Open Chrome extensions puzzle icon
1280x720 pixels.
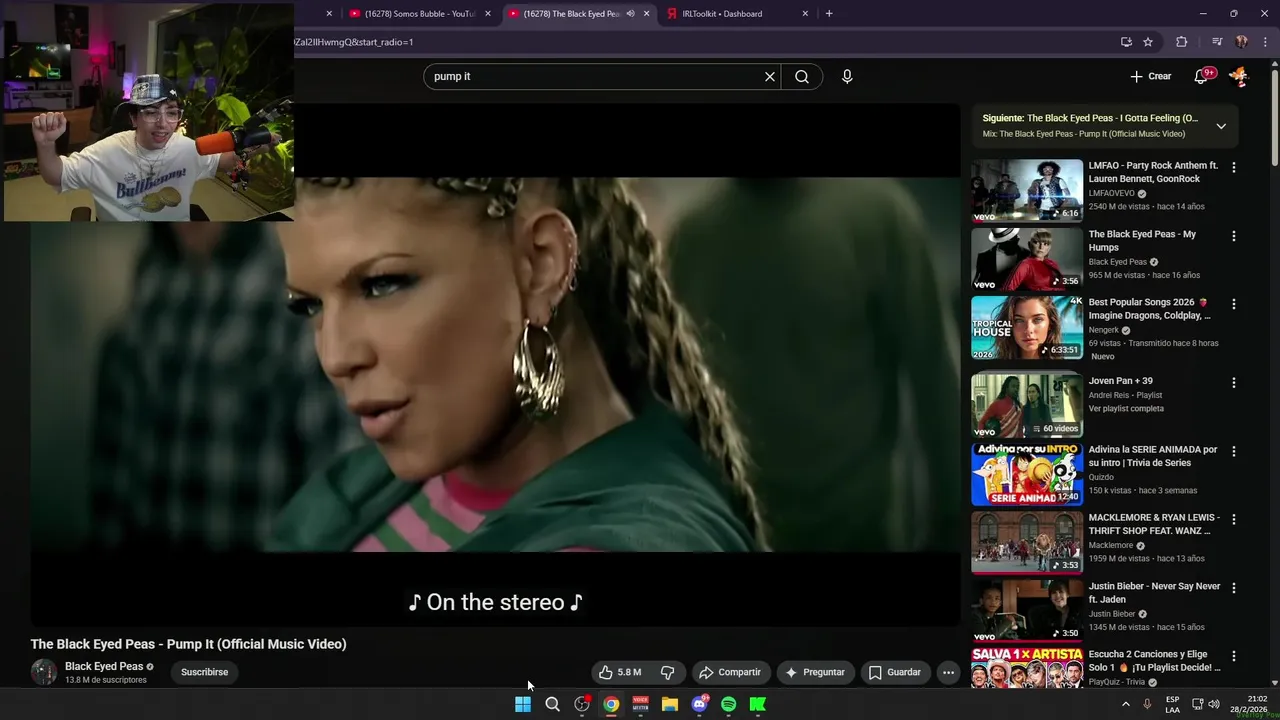point(1182,42)
